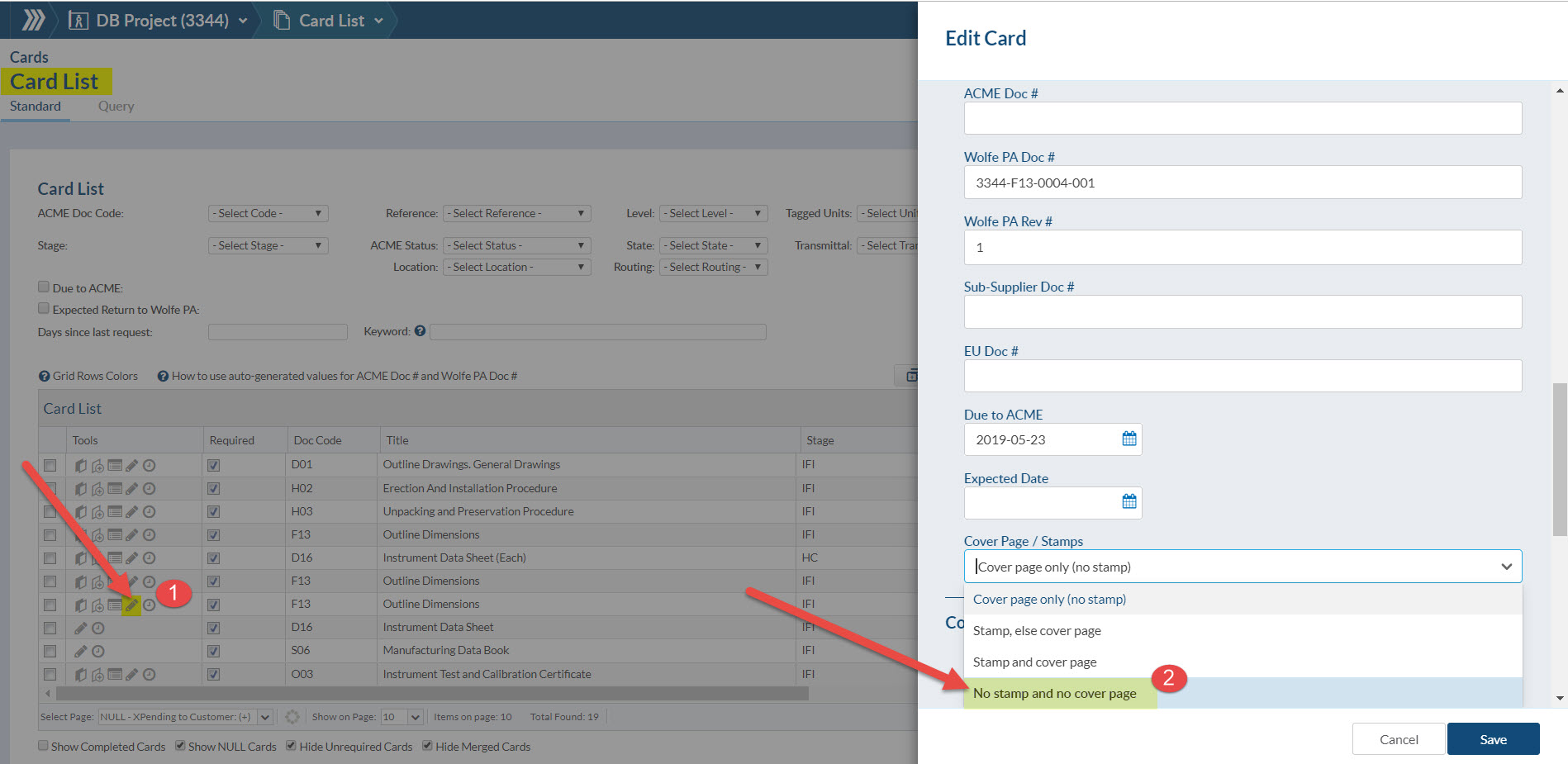Viewport: 1568px width, 764px height.
Task: View history clock for S06 row
Action: coord(98,651)
